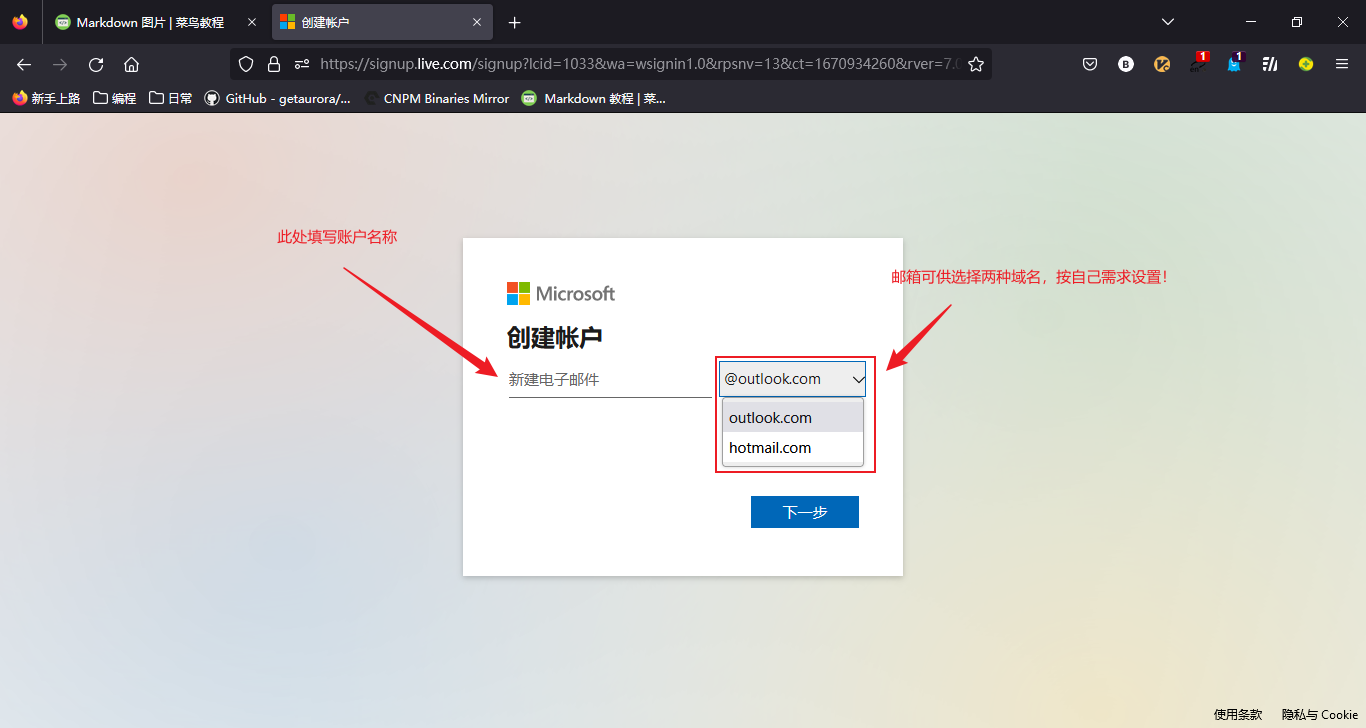Choose outlook.com from the domain list
Screen dimensions: 1366x728
pyautogui.click(x=793, y=418)
